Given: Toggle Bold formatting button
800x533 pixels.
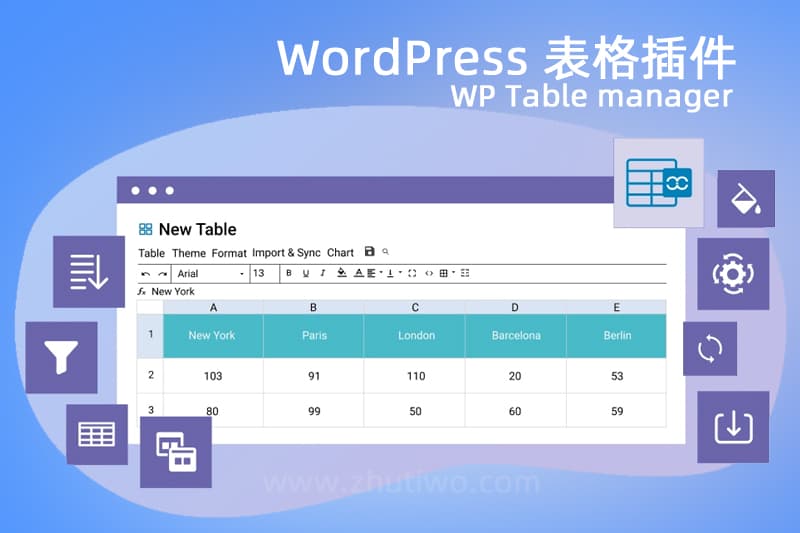Looking at the screenshot, I should click(289, 273).
